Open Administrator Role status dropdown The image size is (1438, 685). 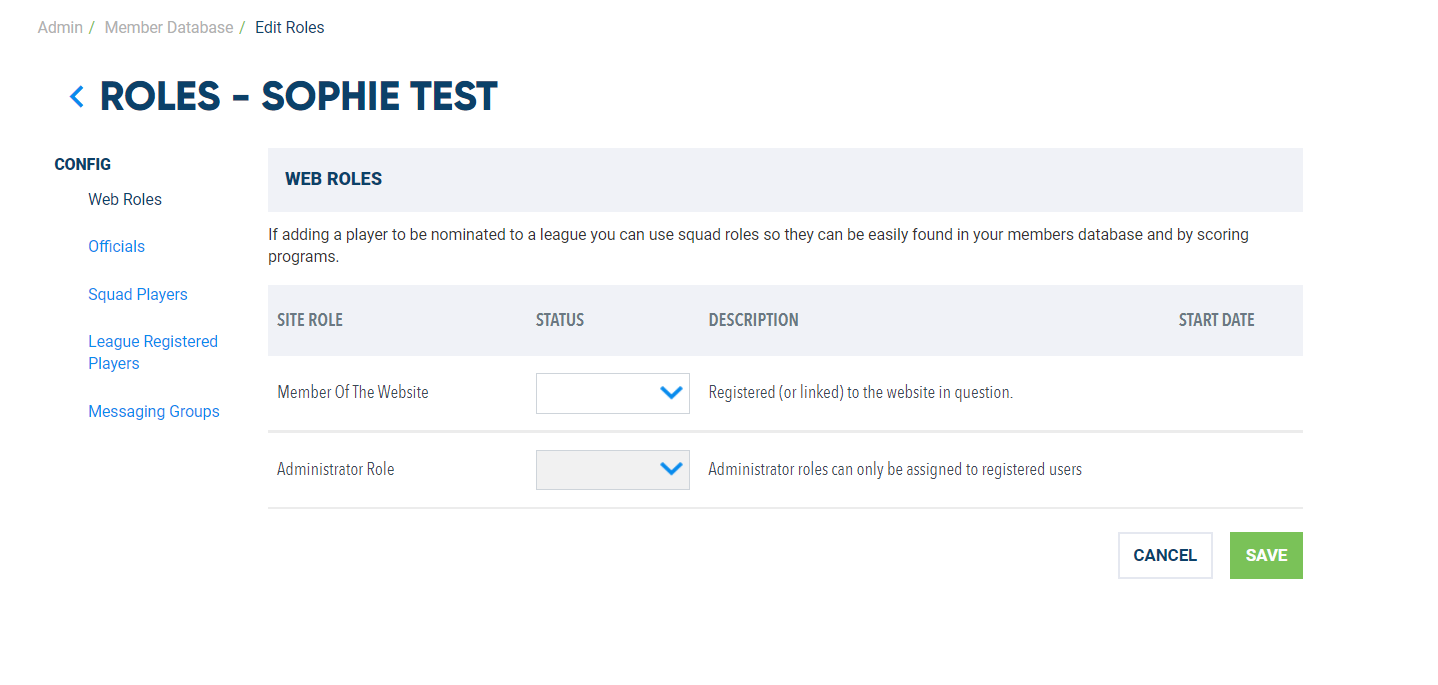pos(613,469)
